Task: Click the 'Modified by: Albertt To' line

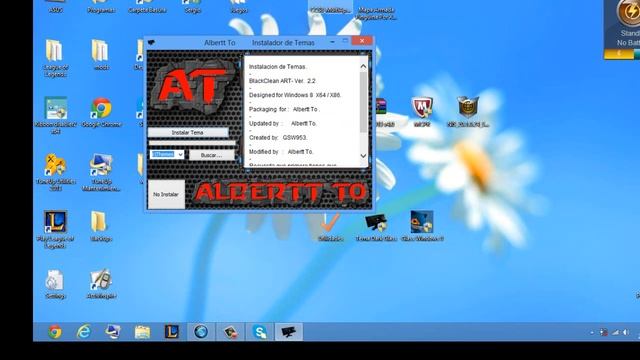Action: (281, 152)
